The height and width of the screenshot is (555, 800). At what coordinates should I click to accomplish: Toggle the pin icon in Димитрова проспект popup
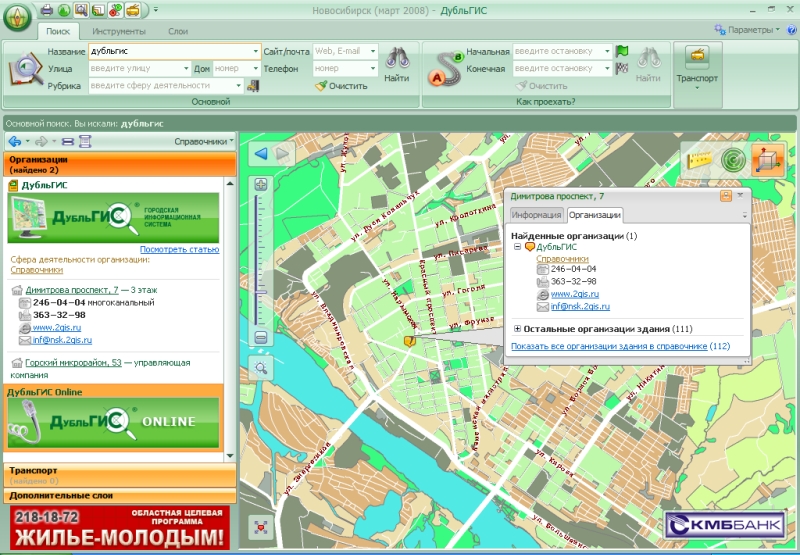pos(726,196)
